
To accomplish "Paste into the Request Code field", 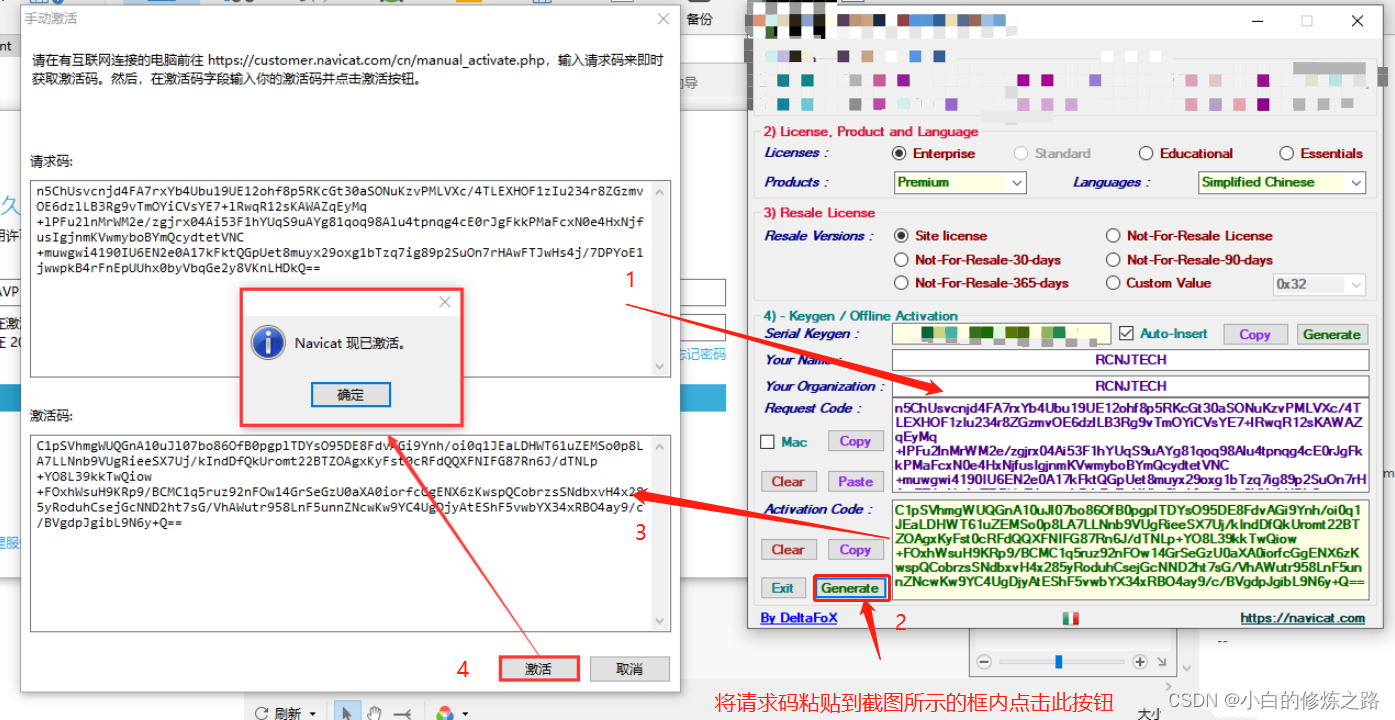I will coord(855,481).
